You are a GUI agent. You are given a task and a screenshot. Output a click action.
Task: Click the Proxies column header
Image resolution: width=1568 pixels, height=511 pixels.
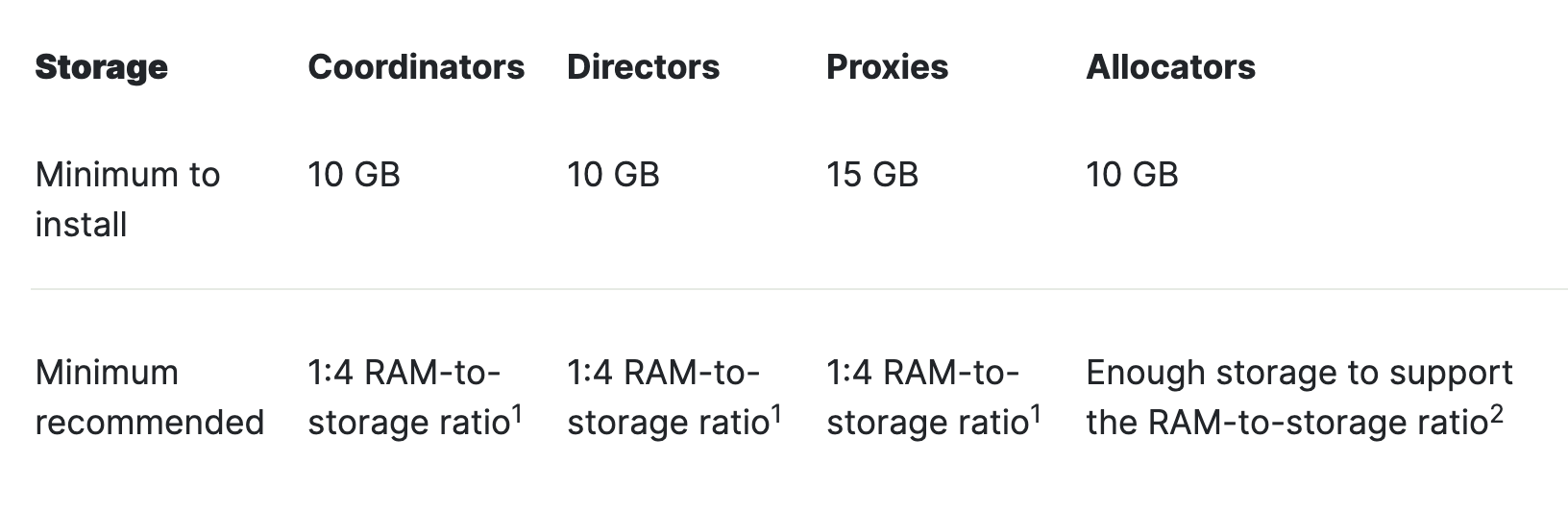pyautogui.click(x=887, y=67)
